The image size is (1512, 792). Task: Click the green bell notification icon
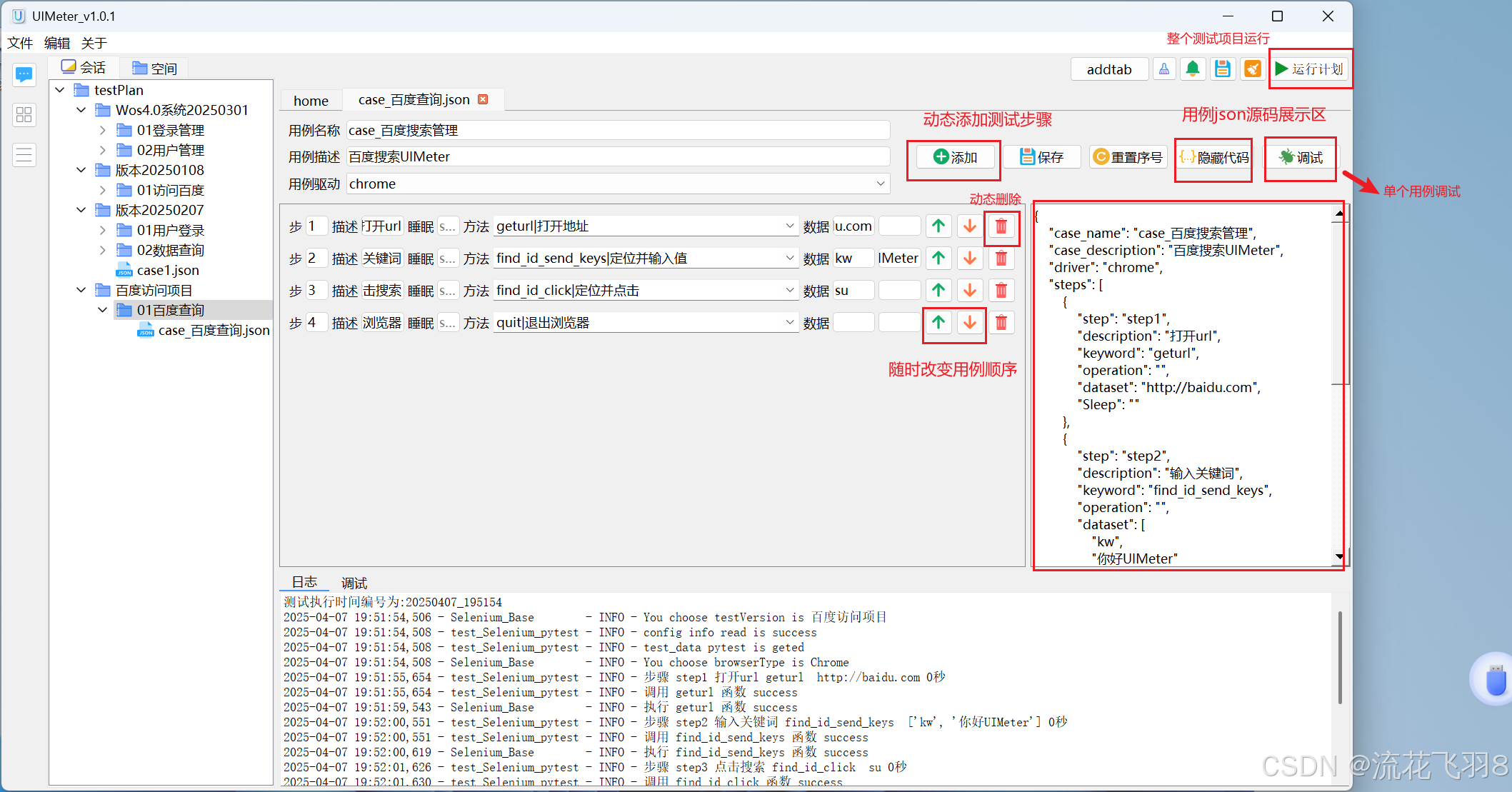click(x=1192, y=69)
